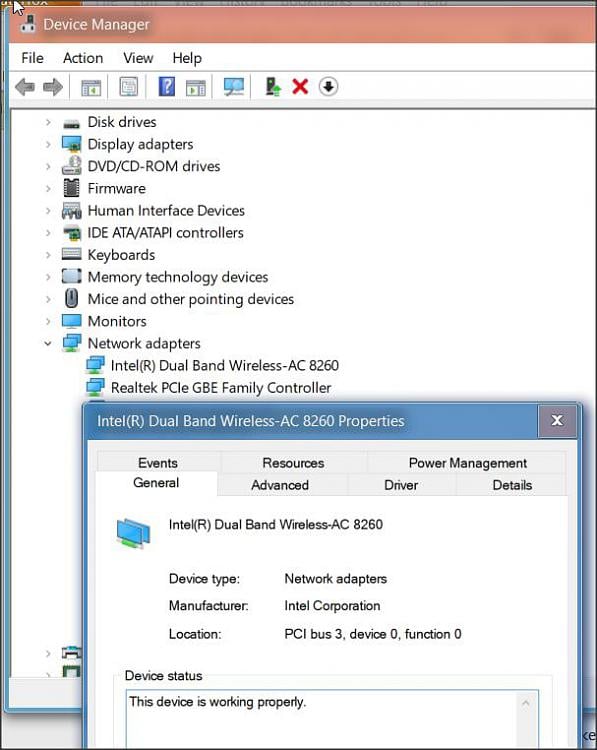Viewport: 597px width, 750px height.
Task: Click the Device status scrollbar up arrow
Action: pos(525,703)
